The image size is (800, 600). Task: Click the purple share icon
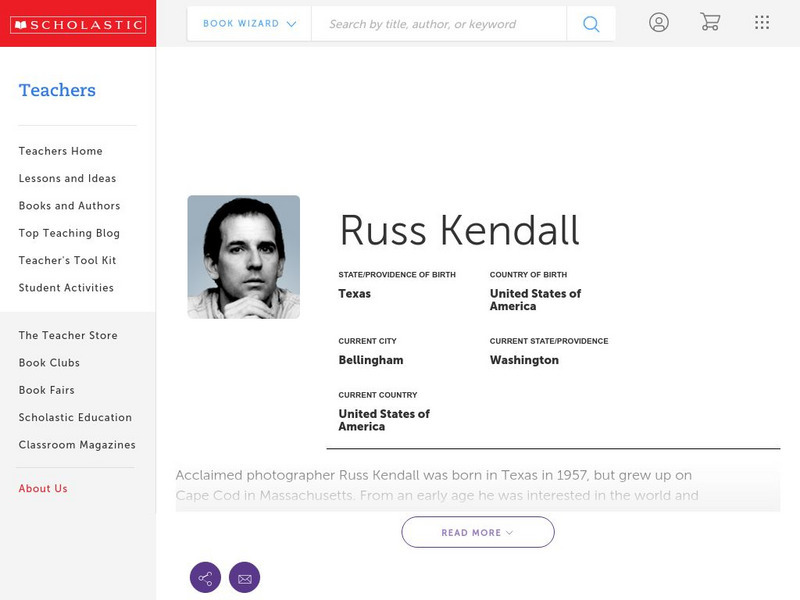tap(205, 577)
